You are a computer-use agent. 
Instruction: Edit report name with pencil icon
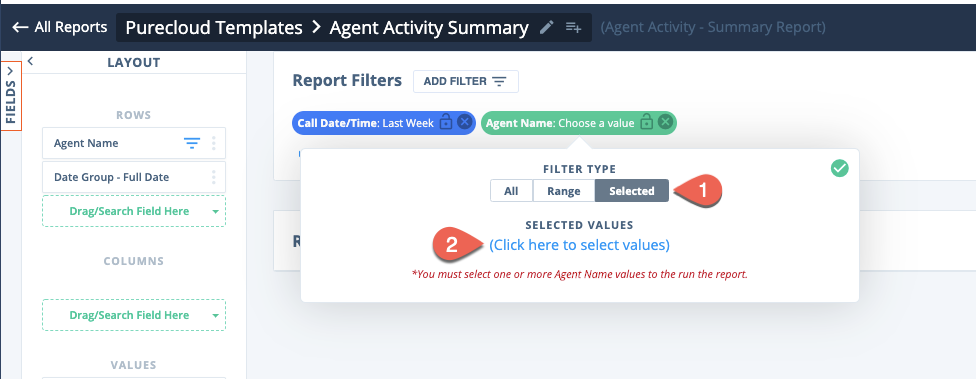pyautogui.click(x=547, y=27)
